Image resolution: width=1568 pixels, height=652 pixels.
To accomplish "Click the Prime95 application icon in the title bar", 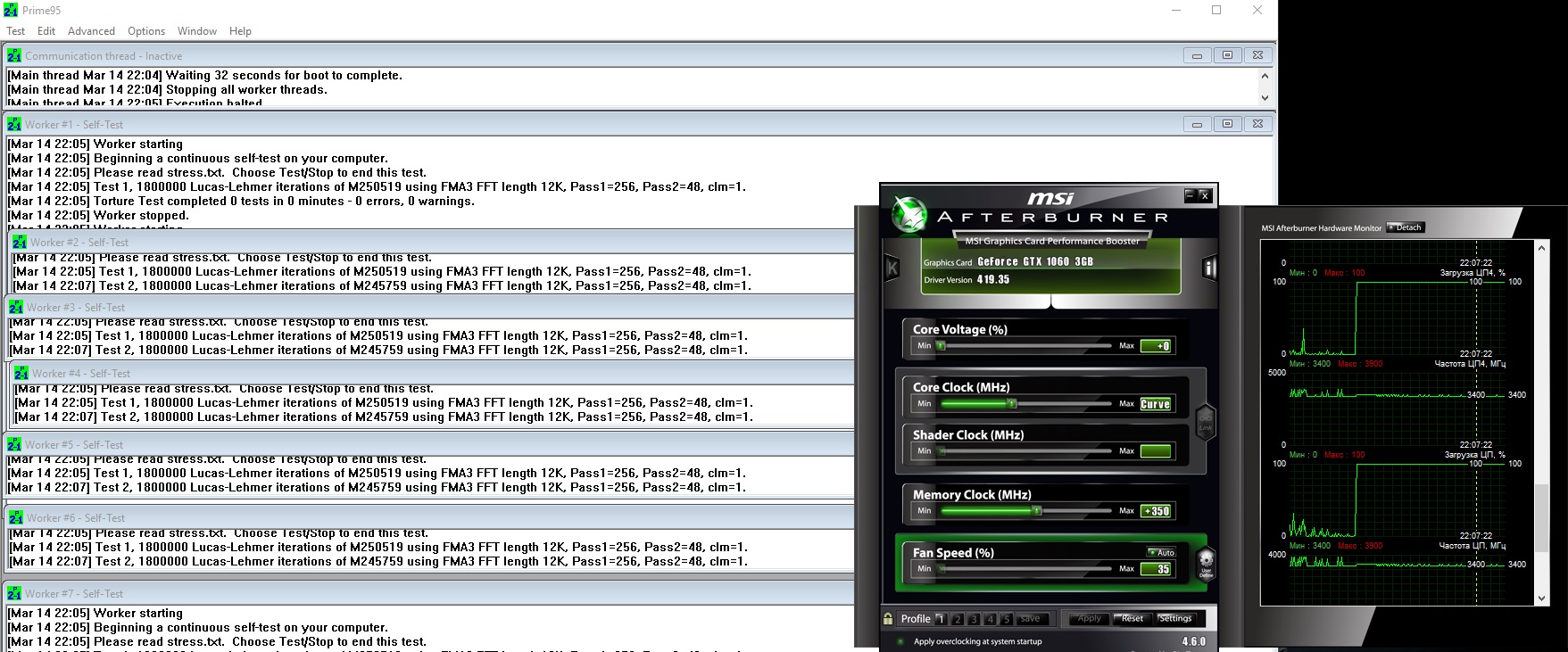I will click(11, 10).
